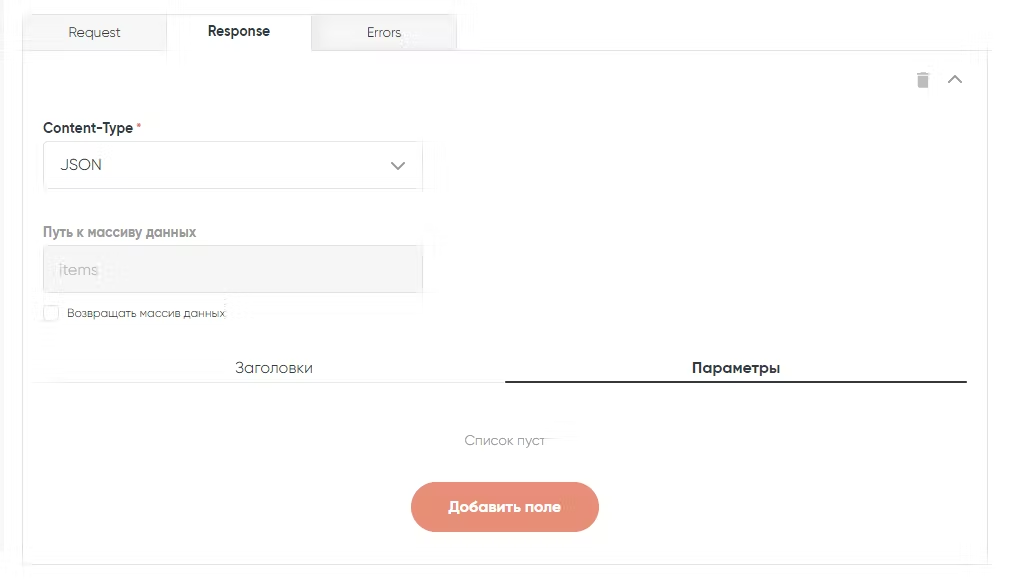Viewport: 1018px width, 582px height.
Task: Open the Content-Type dropdown
Action: (x=233, y=165)
